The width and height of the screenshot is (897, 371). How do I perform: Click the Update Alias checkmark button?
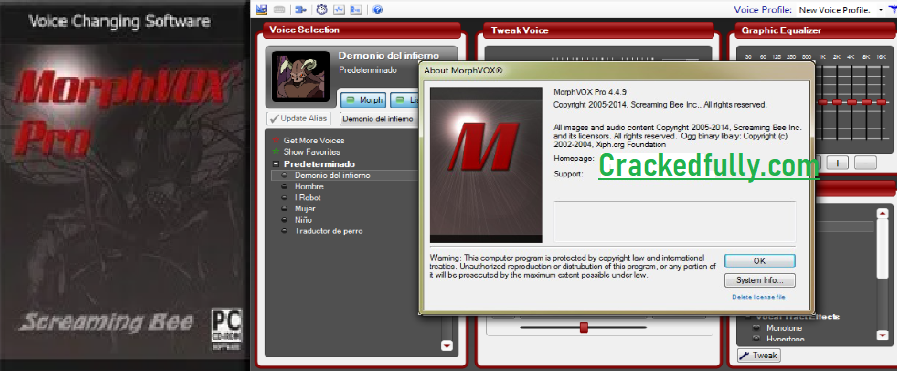click(x=299, y=118)
